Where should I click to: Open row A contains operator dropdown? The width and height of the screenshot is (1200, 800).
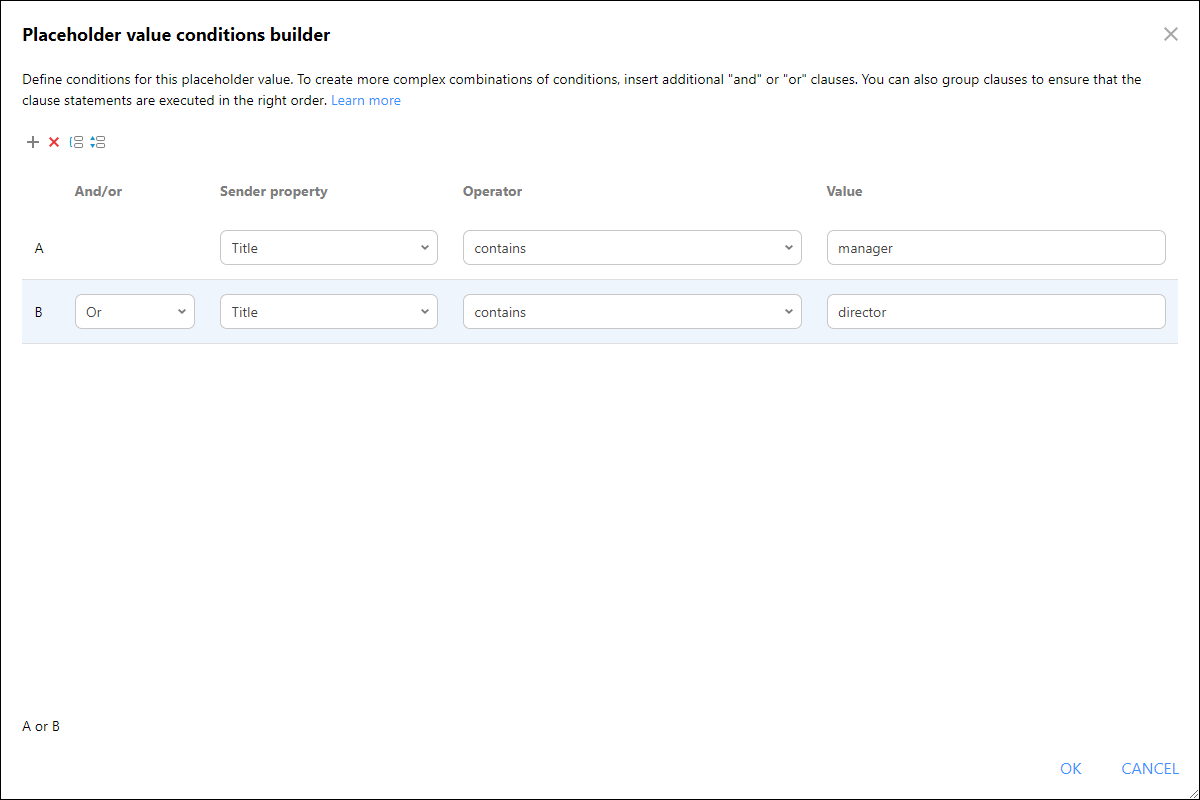pyautogui.click(x=632, y=248)
